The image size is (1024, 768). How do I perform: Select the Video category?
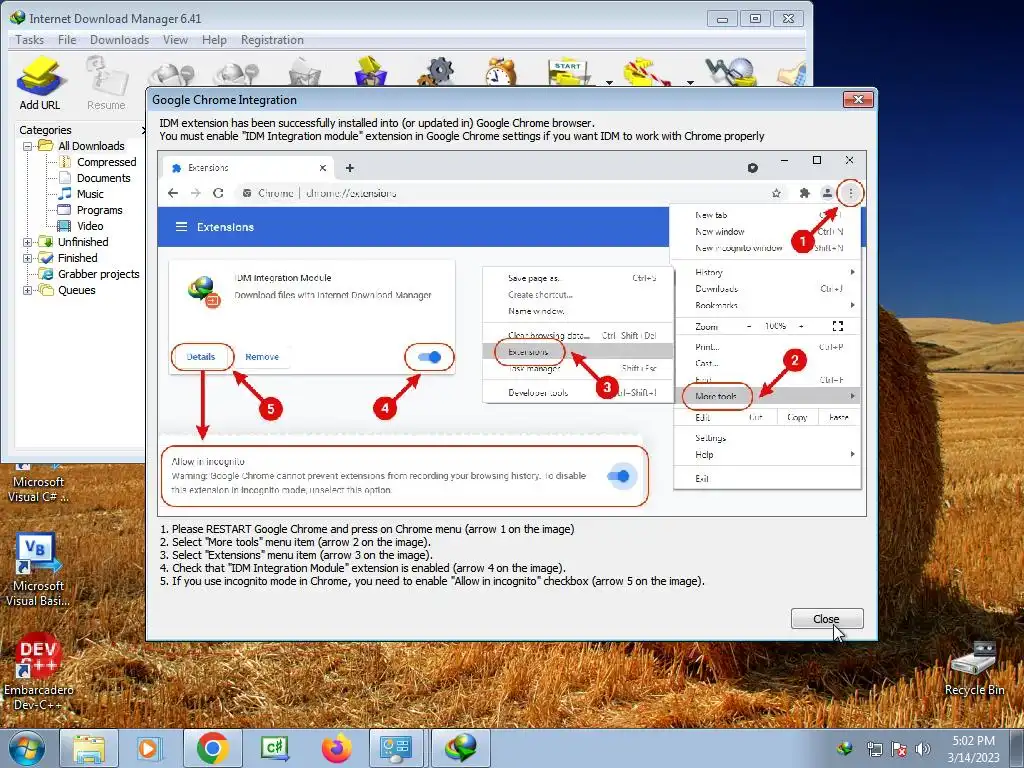90,226
